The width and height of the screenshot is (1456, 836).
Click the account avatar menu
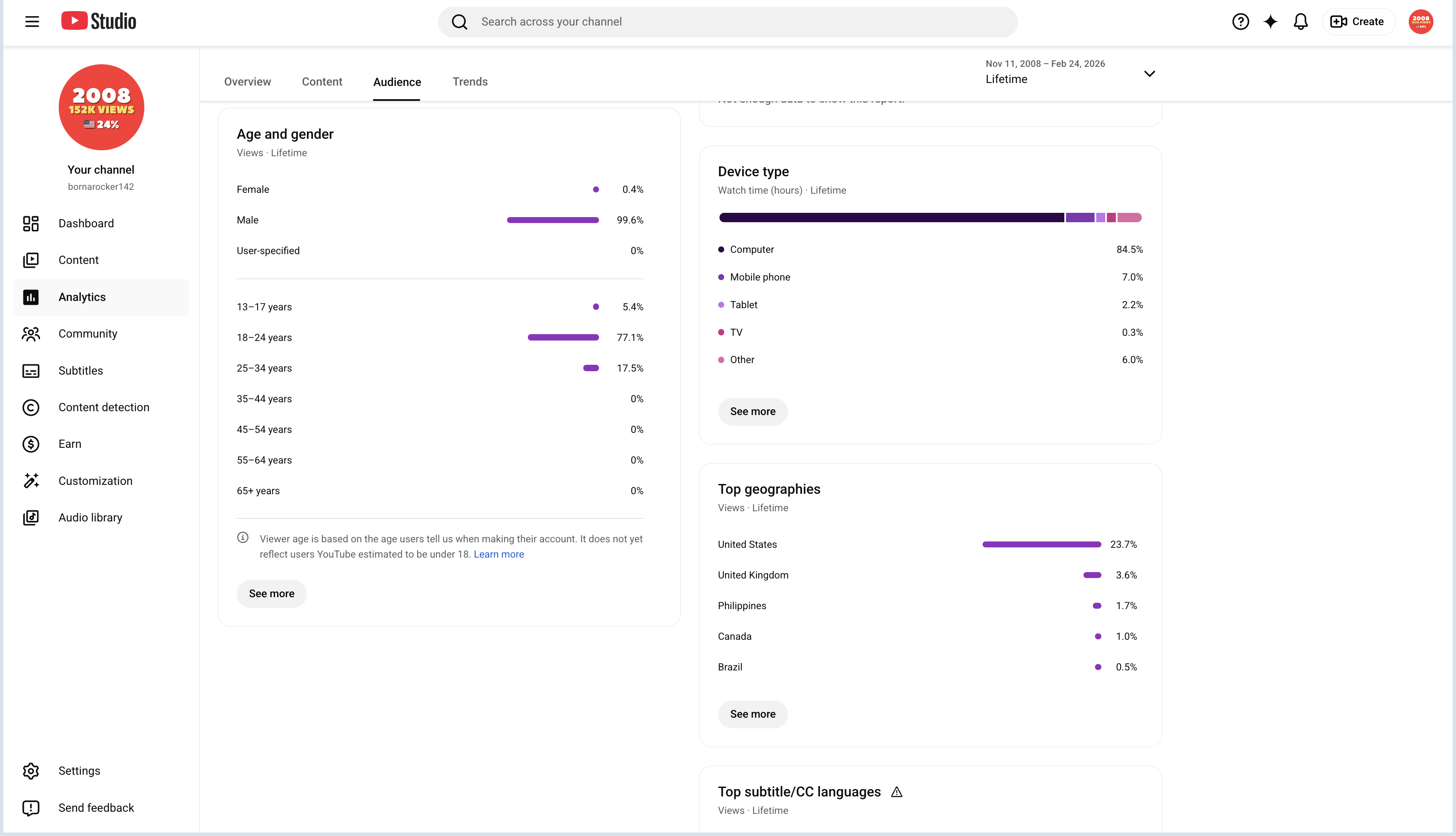(x=1420, y=22)
